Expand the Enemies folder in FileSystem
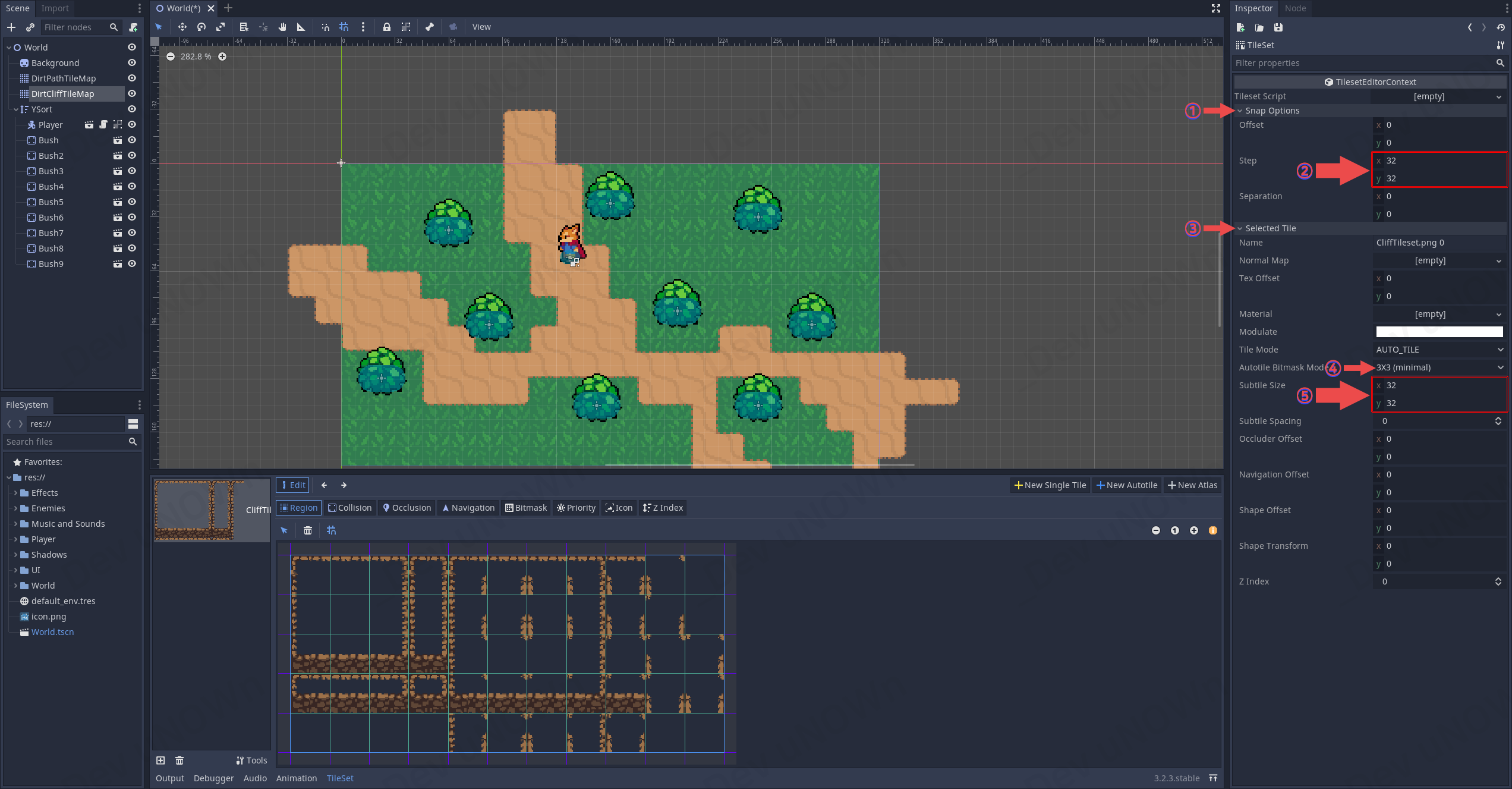Viewport: 1512px width, 789px height. click(15, 508)
